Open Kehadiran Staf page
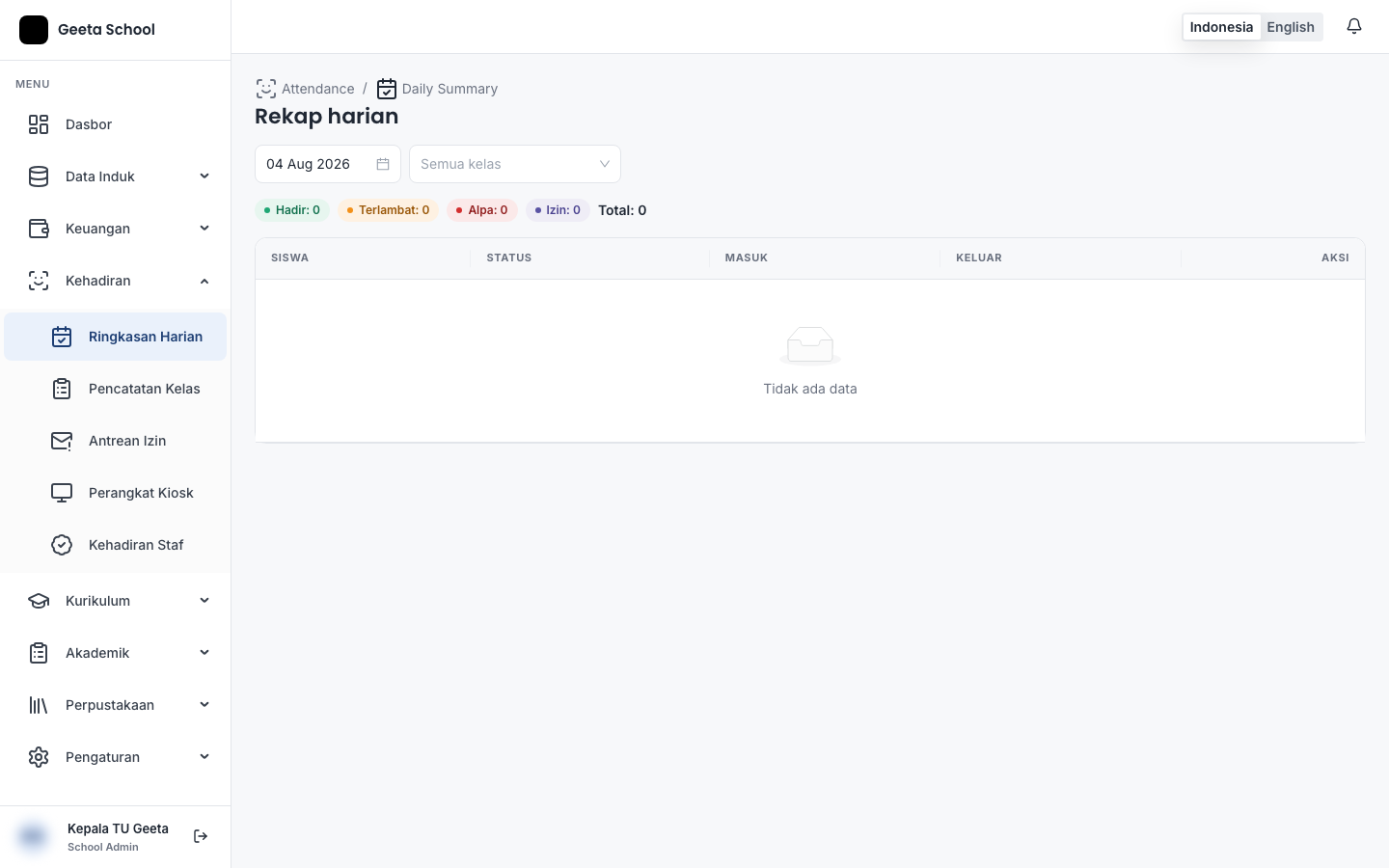Viewport: 1389px width, 868px height. coord(116,545)
